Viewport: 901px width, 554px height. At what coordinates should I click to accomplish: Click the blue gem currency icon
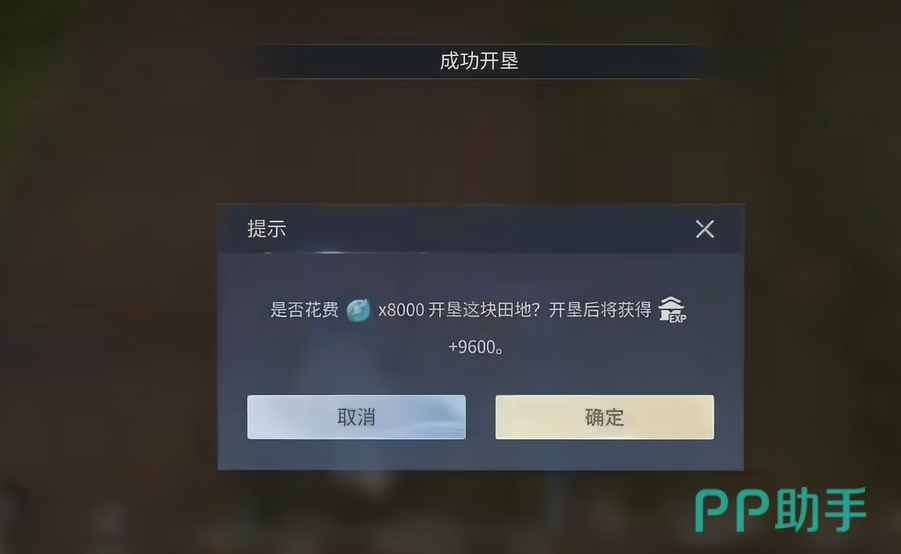coord(358,310)
